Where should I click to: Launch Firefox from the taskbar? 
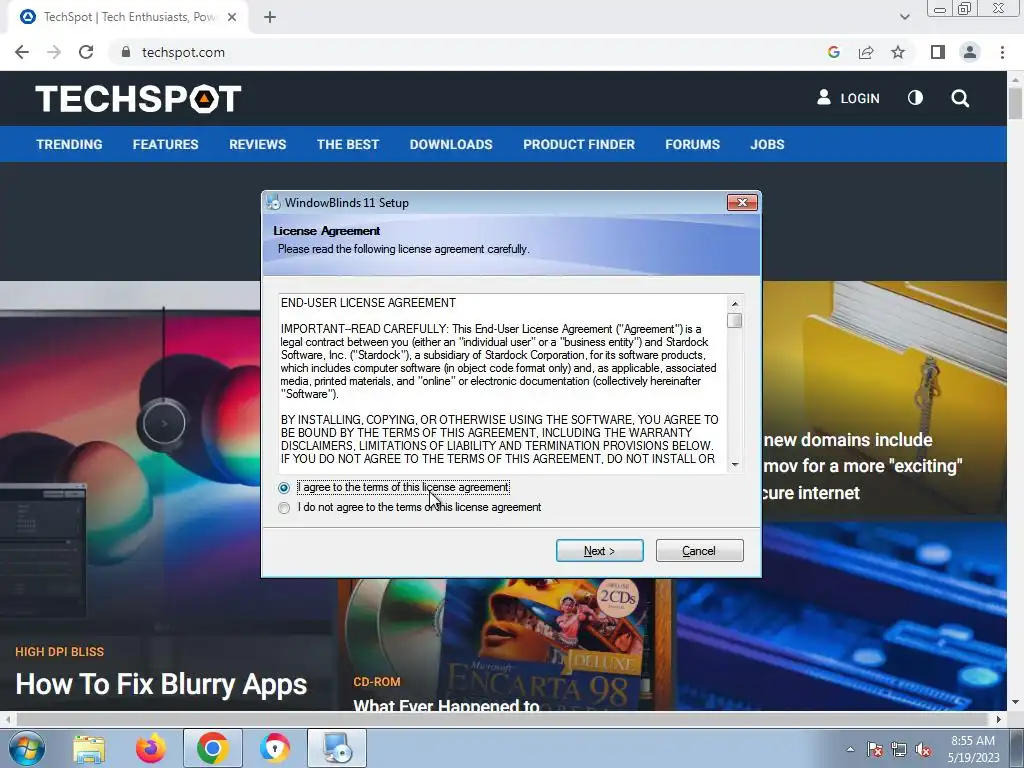150,748
